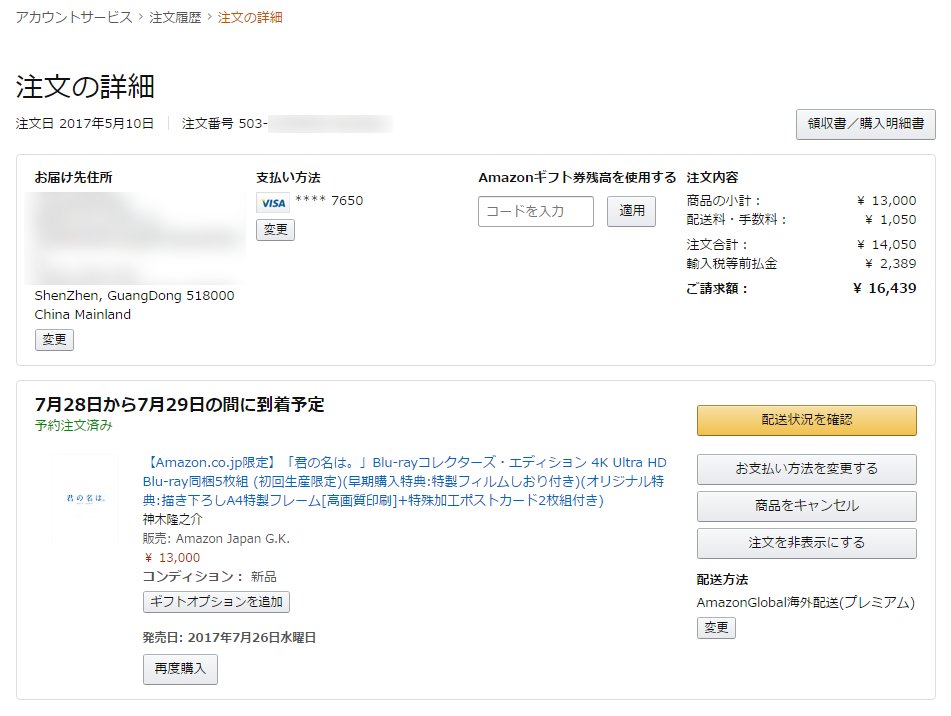Select ShenZhen, GuangDong 518000 address line

click(x=134, y=296)
